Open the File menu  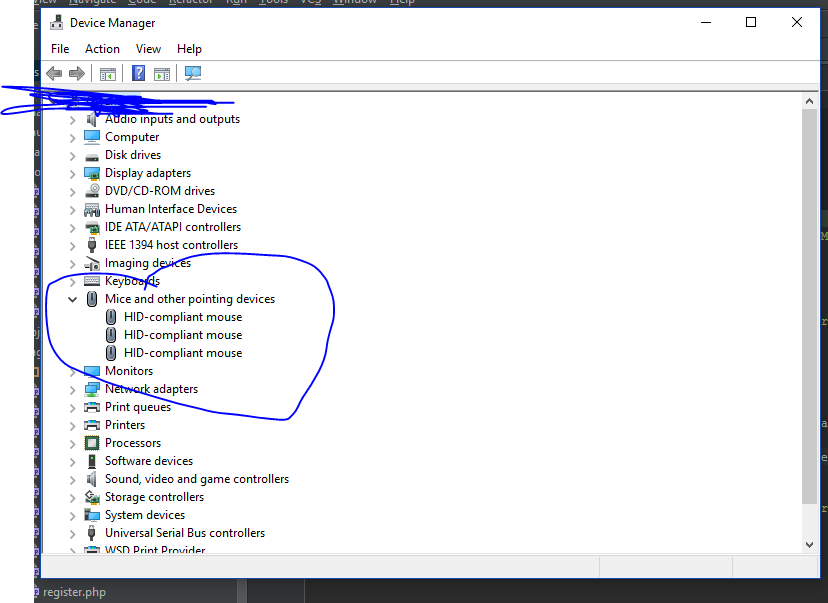[x=60, y=49]
